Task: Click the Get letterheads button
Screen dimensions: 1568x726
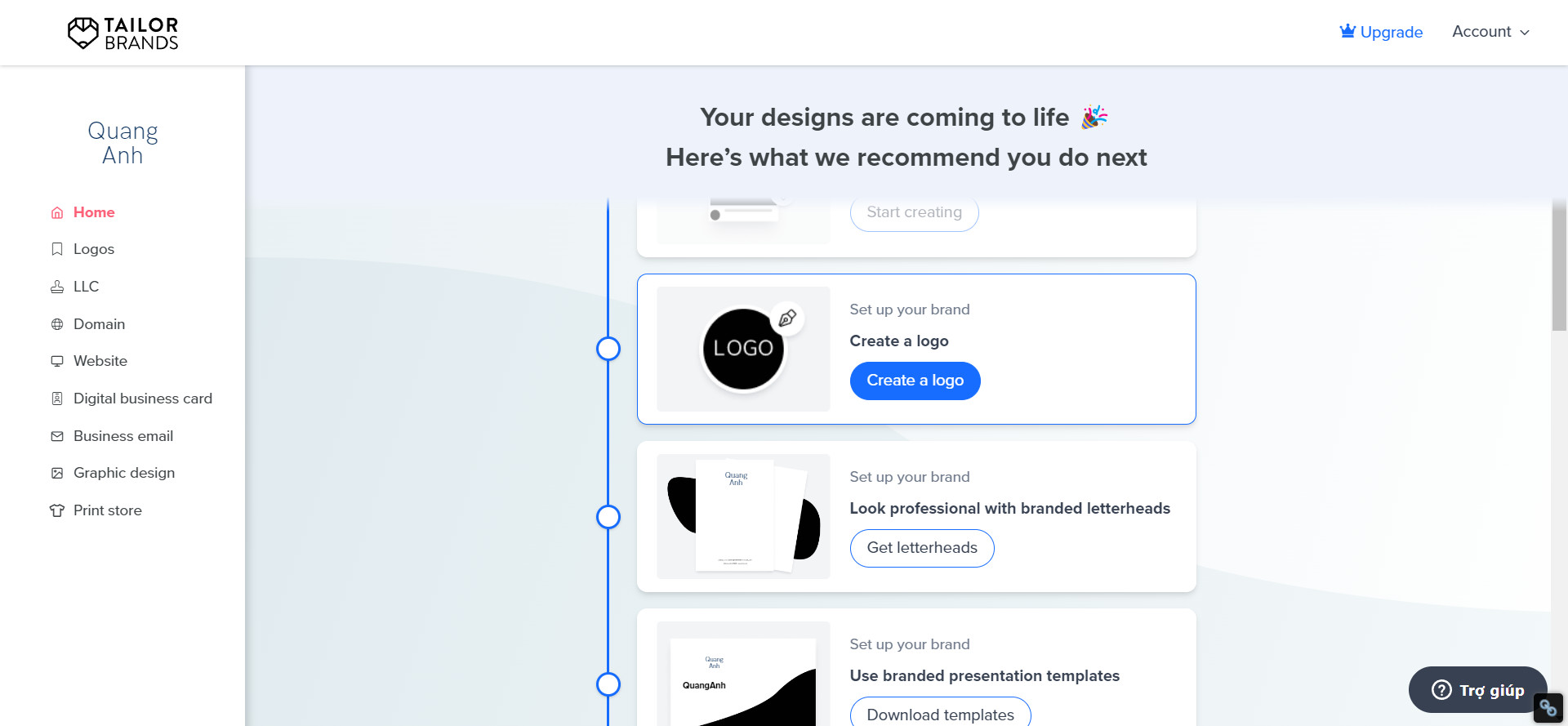Action: coord(922,548)
